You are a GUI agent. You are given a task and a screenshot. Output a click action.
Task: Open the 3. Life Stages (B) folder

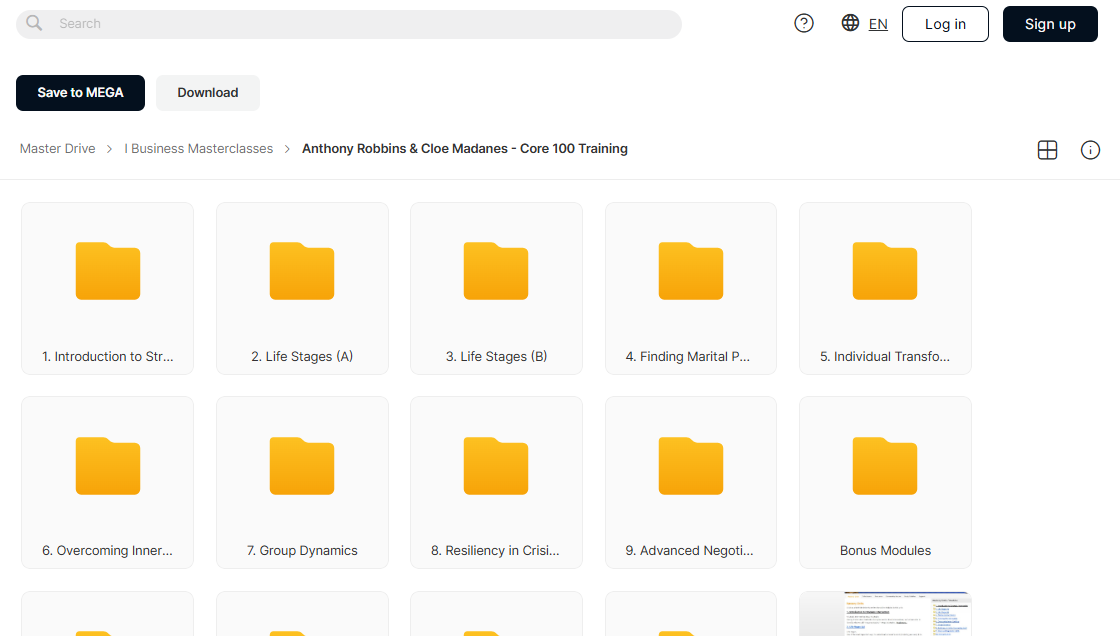tap(496, 289)
